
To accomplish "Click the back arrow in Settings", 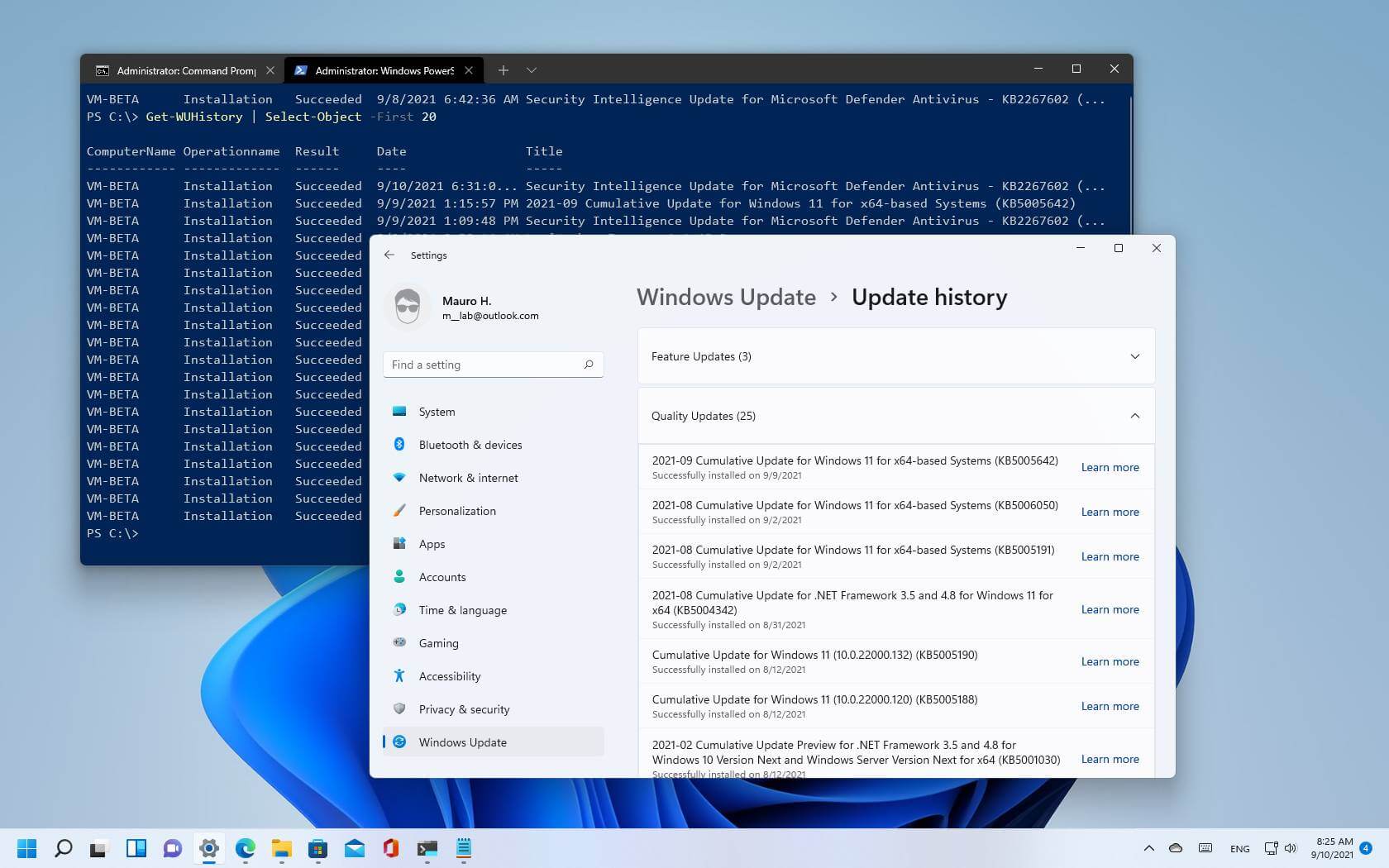I will tap(389, 255).
